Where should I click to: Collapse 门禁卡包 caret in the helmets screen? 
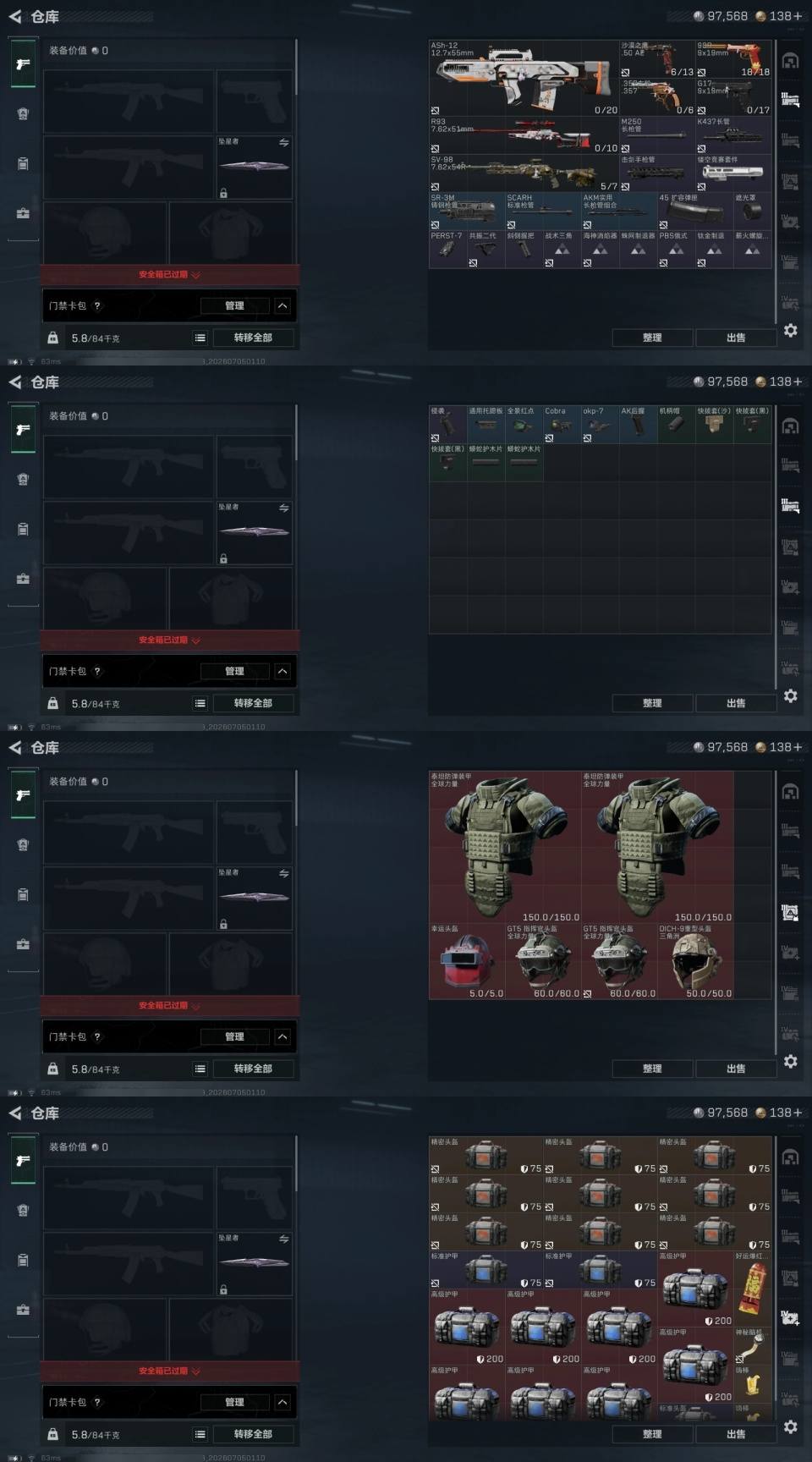pyautogui.click(x=283, y=1036)
